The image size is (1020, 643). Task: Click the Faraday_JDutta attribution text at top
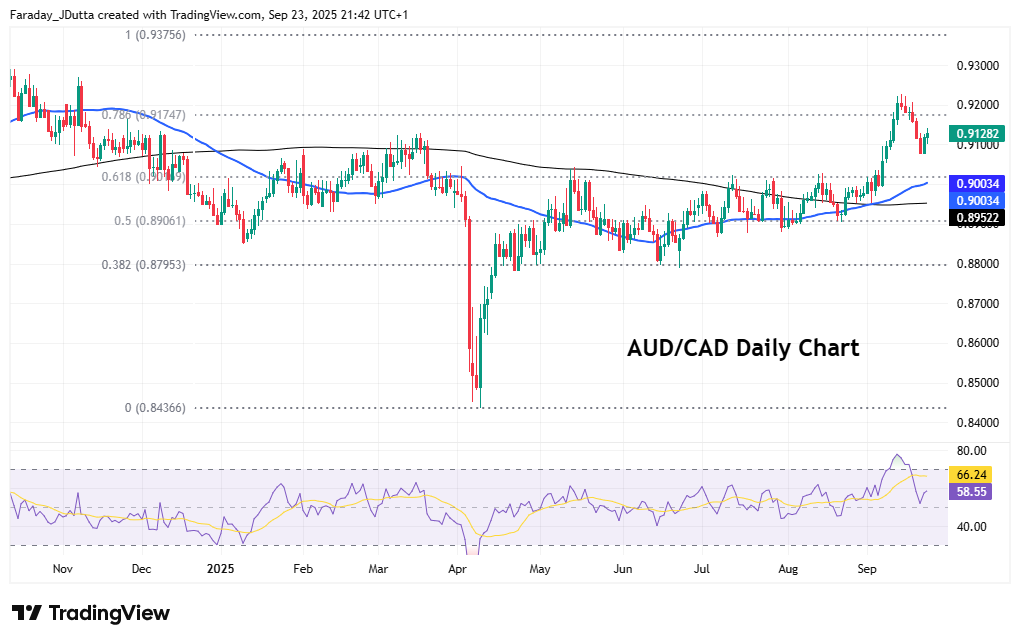pyautogui.click(x=57, y=15)
